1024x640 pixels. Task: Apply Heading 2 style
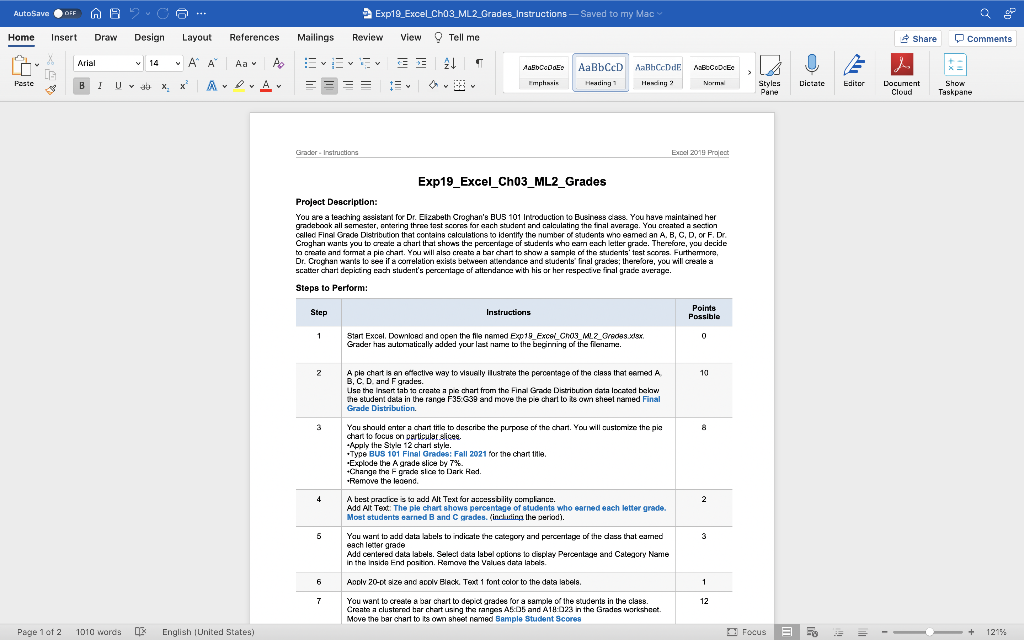point(658,72)
